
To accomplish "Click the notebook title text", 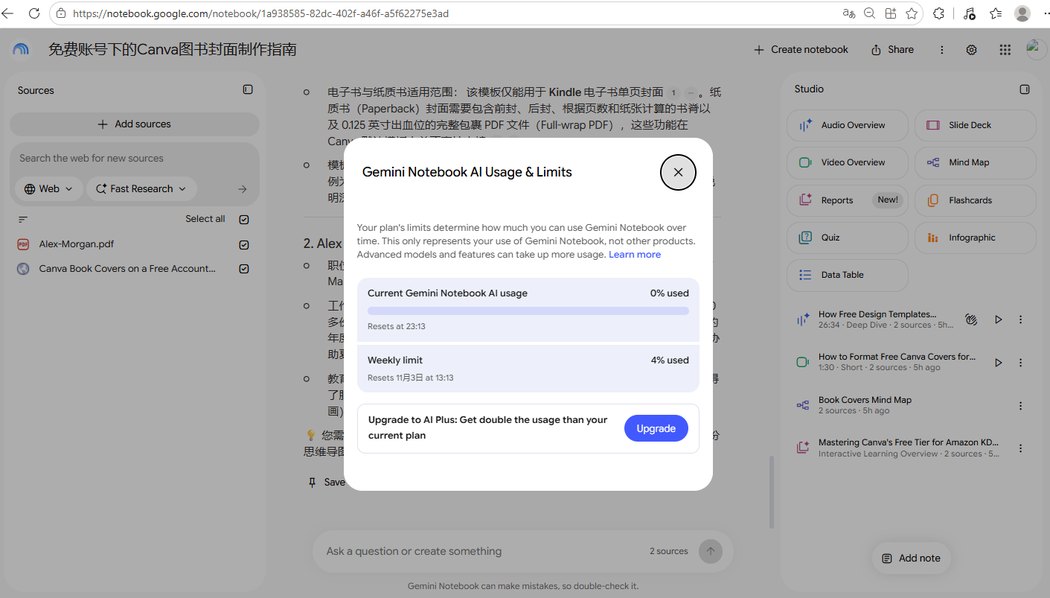I will pos(172,50).
